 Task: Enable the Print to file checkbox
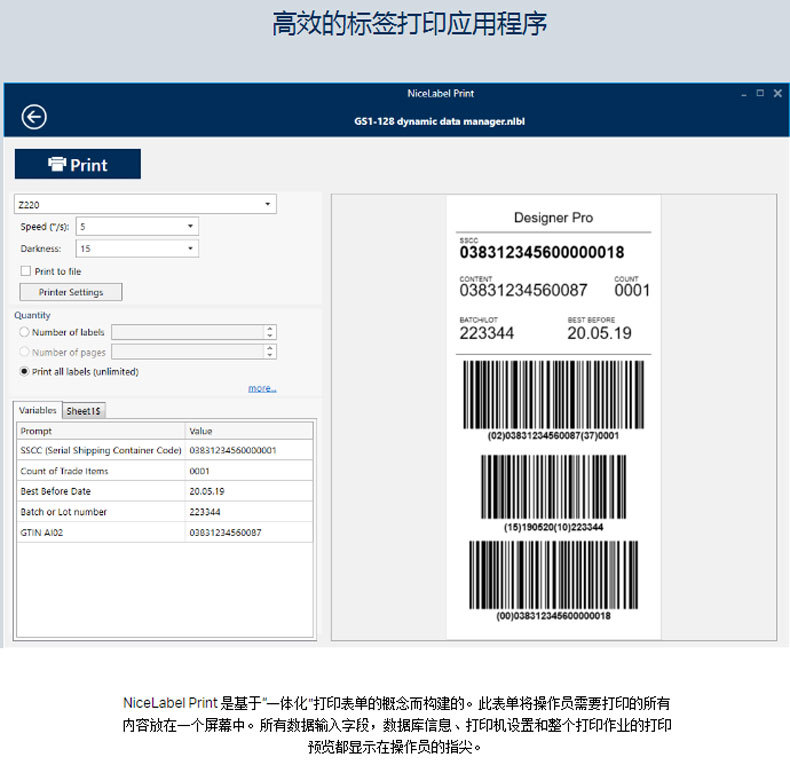click(x=26, y=271)
